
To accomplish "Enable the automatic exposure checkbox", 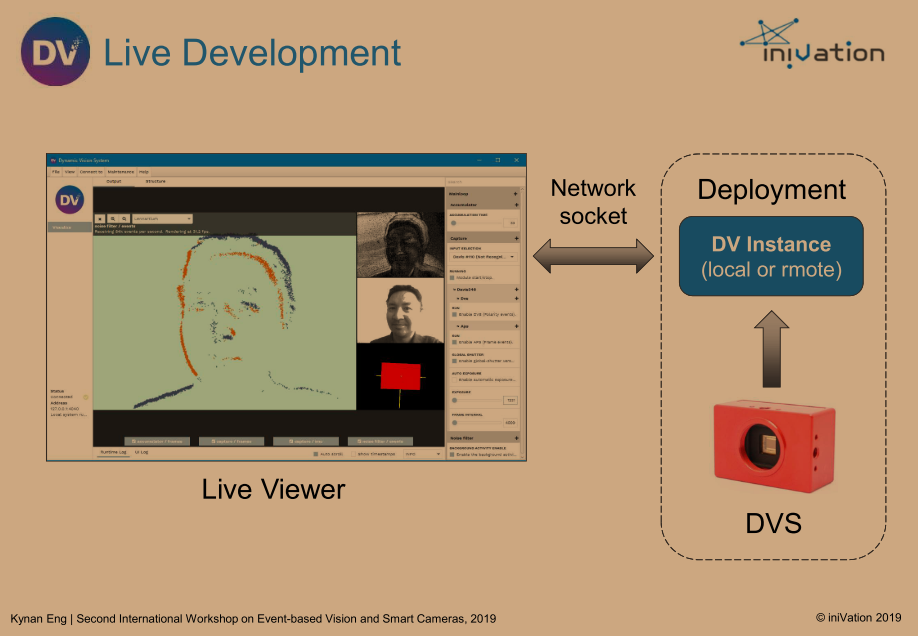I will pos(454,380).
